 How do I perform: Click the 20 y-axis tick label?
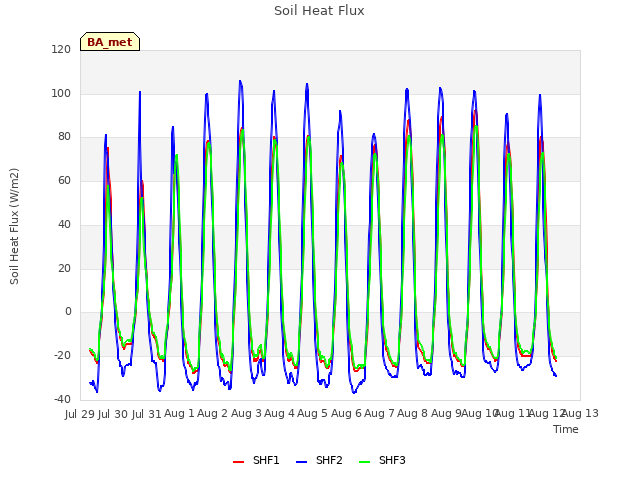tap(64, 268)
